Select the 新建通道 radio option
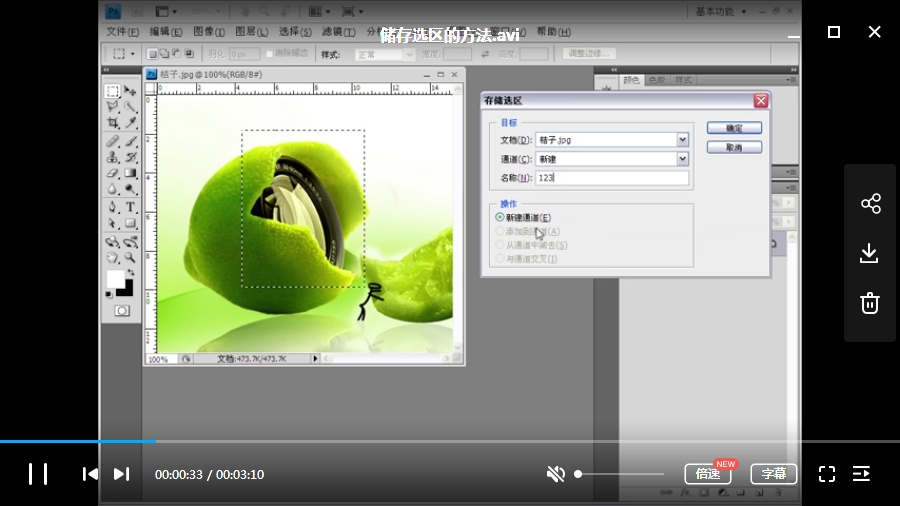Screen dimensions: 900x506 (500, 217)
